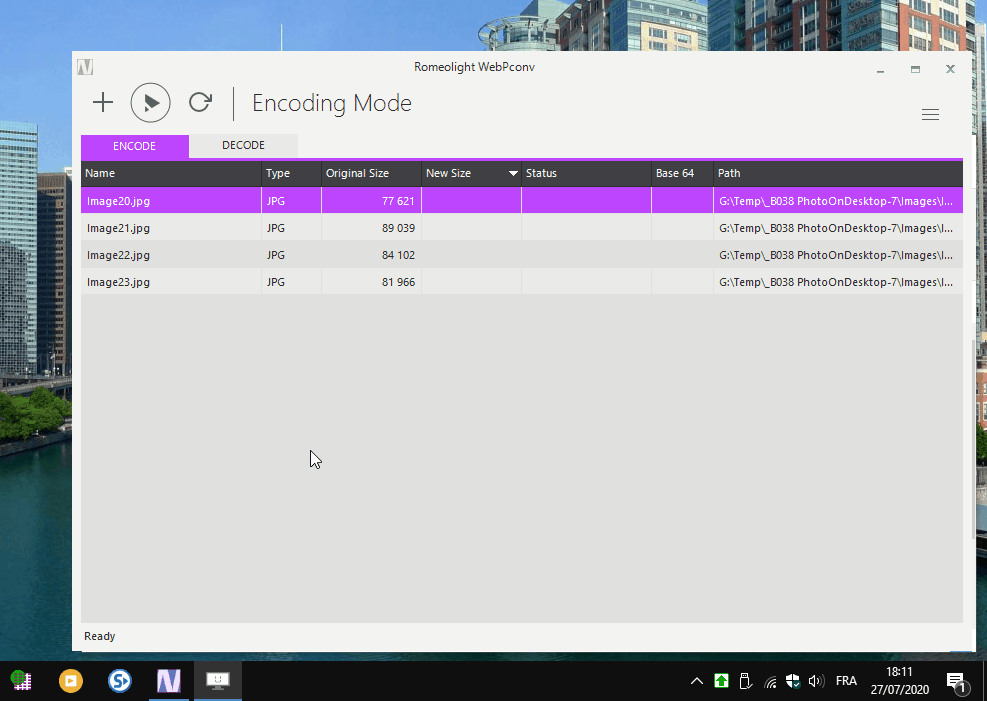This screenshot has width=987, height=701.
Task: Click the Path column header
Action: coord(838,173)
